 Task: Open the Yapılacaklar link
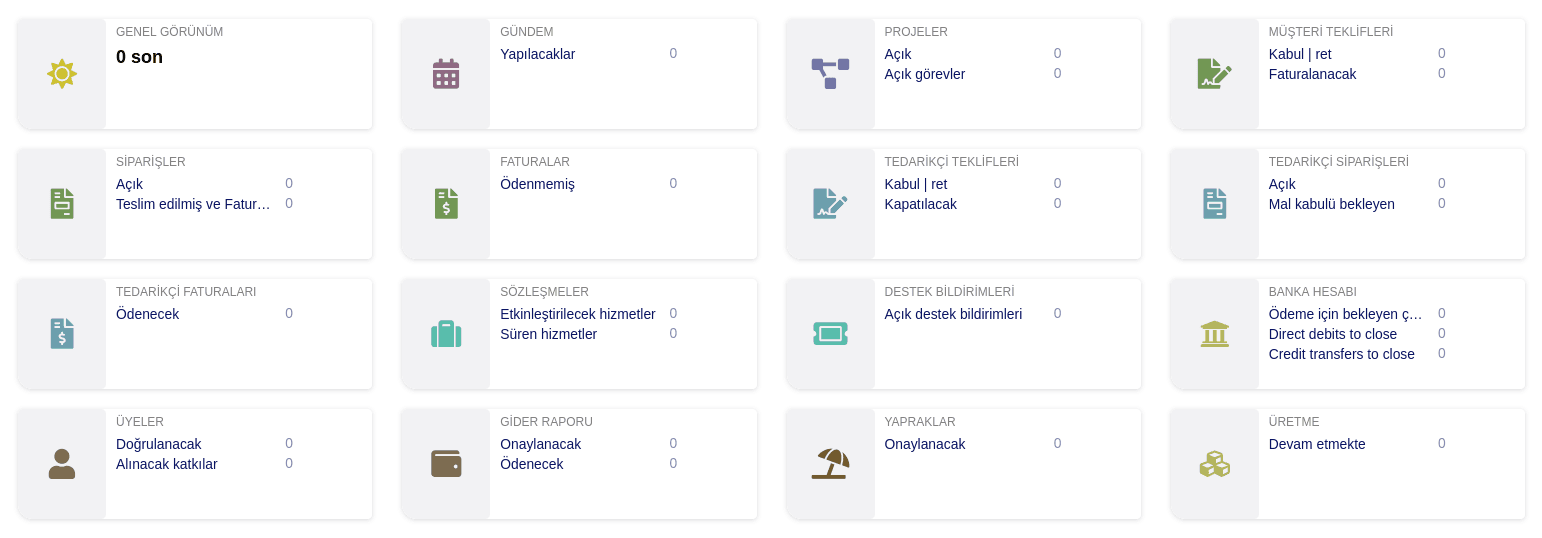pos(538,54)
